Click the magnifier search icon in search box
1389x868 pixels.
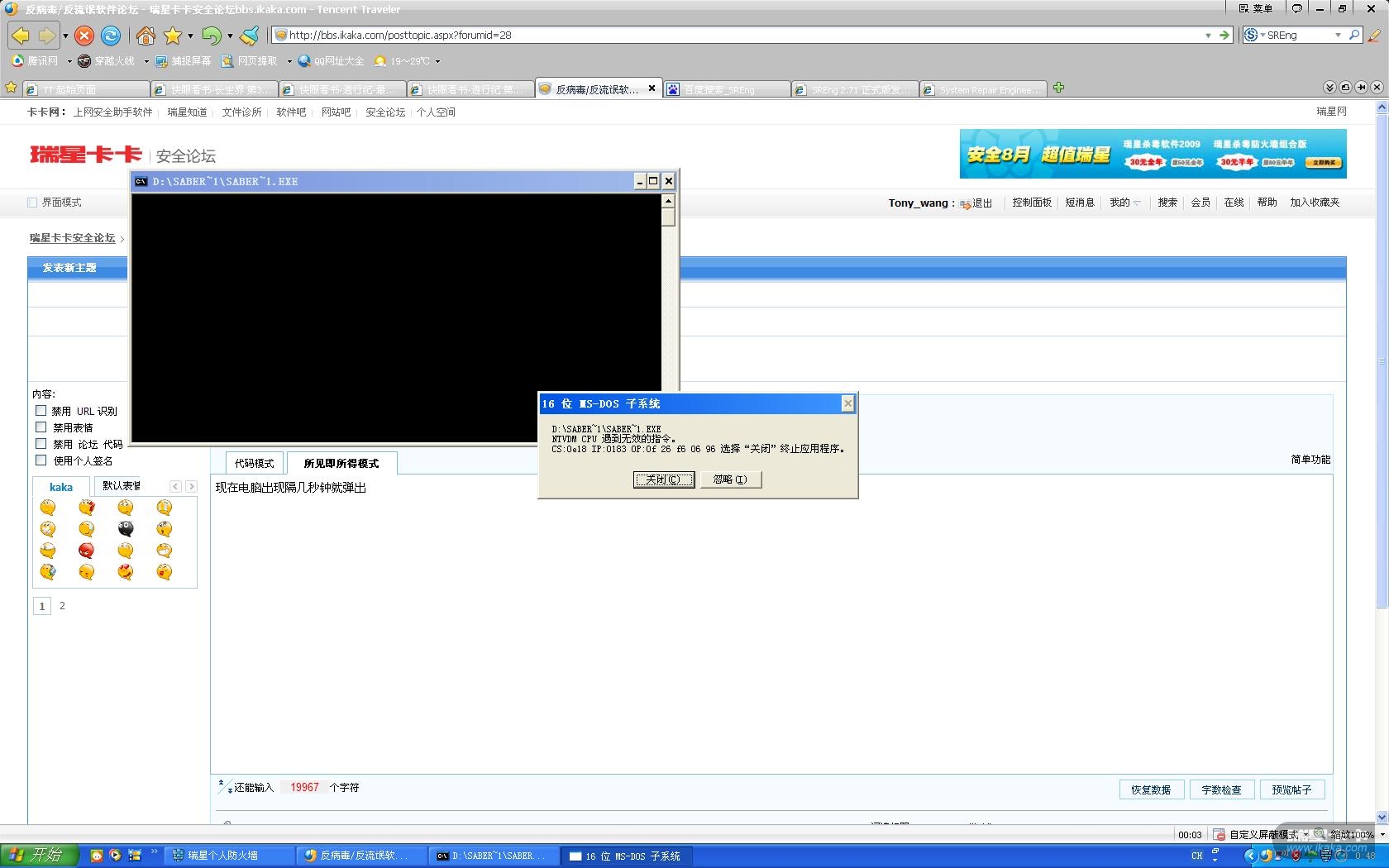pyautogui.click(x=1353, y=36)
